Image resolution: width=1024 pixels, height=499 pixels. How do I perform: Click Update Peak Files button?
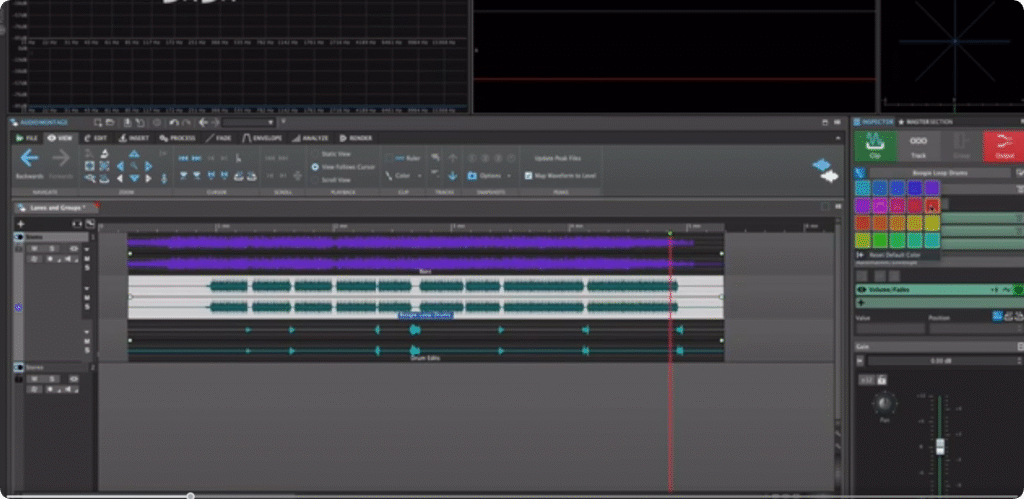pos(557,158)
